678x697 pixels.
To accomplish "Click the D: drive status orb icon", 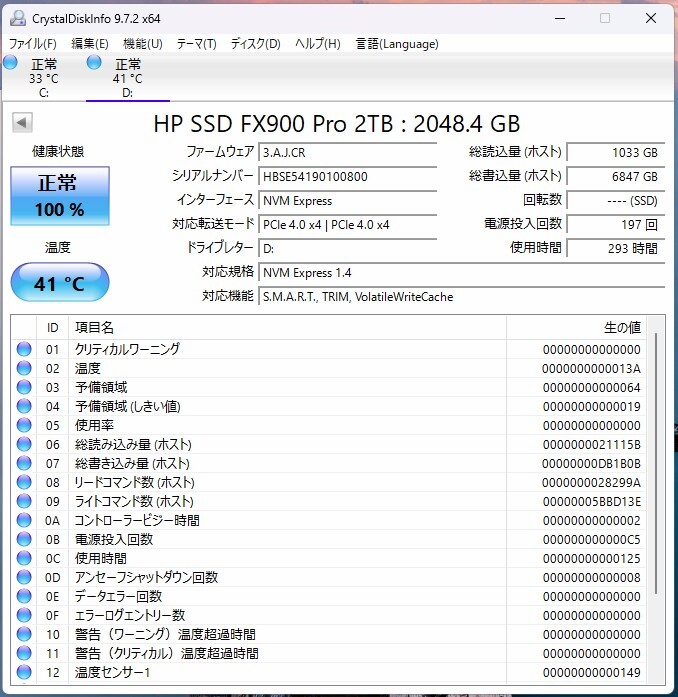I will click(94, 63).
